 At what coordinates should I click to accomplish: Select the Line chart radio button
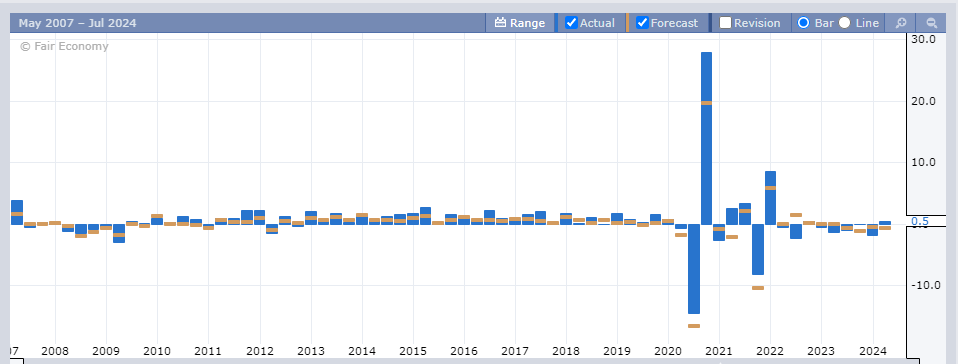pyautogui.click(x=844, y=23)
